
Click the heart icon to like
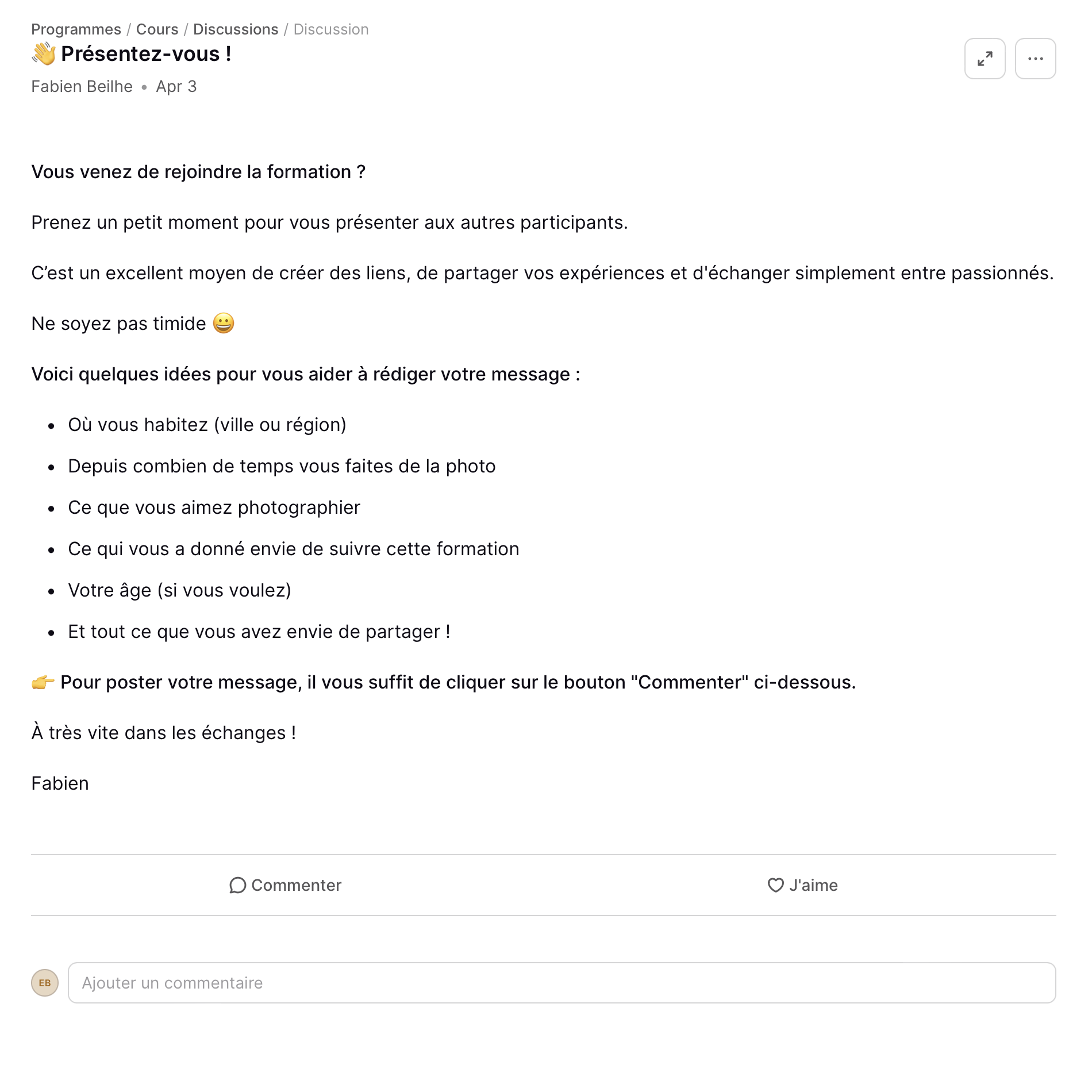click(775, 885)
